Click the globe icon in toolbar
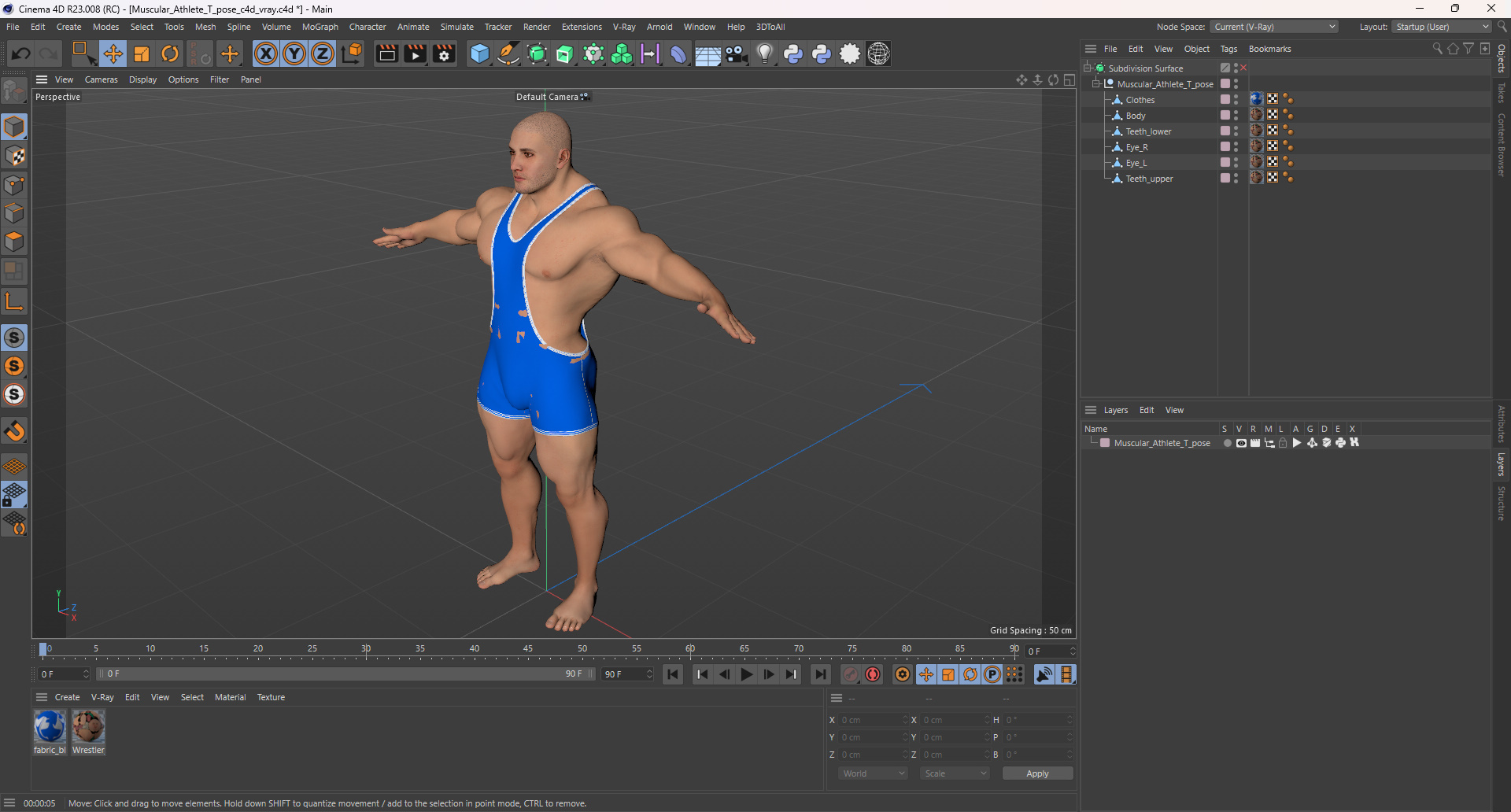Viewport: 1511px width, 812px height. 878,54
